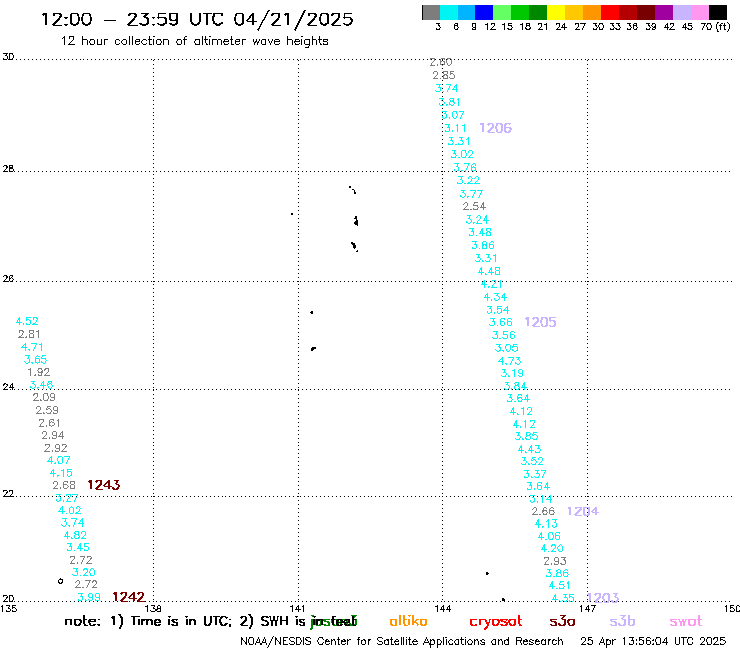The height and width of the screenshot is (650, 740).
Task: Click the wave height value 1.92
Action: point(38,372)
